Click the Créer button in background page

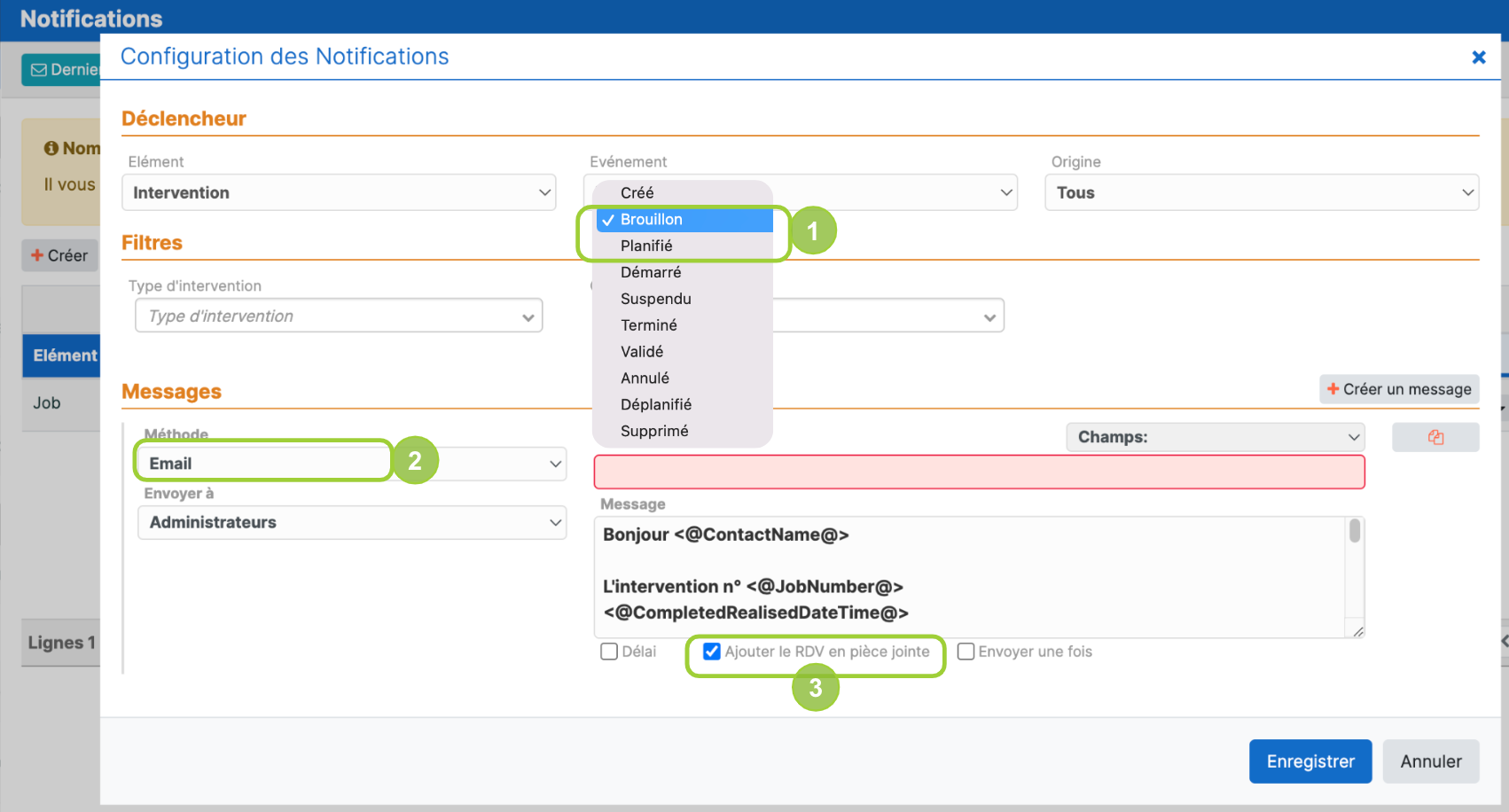(x=59, y=255)
